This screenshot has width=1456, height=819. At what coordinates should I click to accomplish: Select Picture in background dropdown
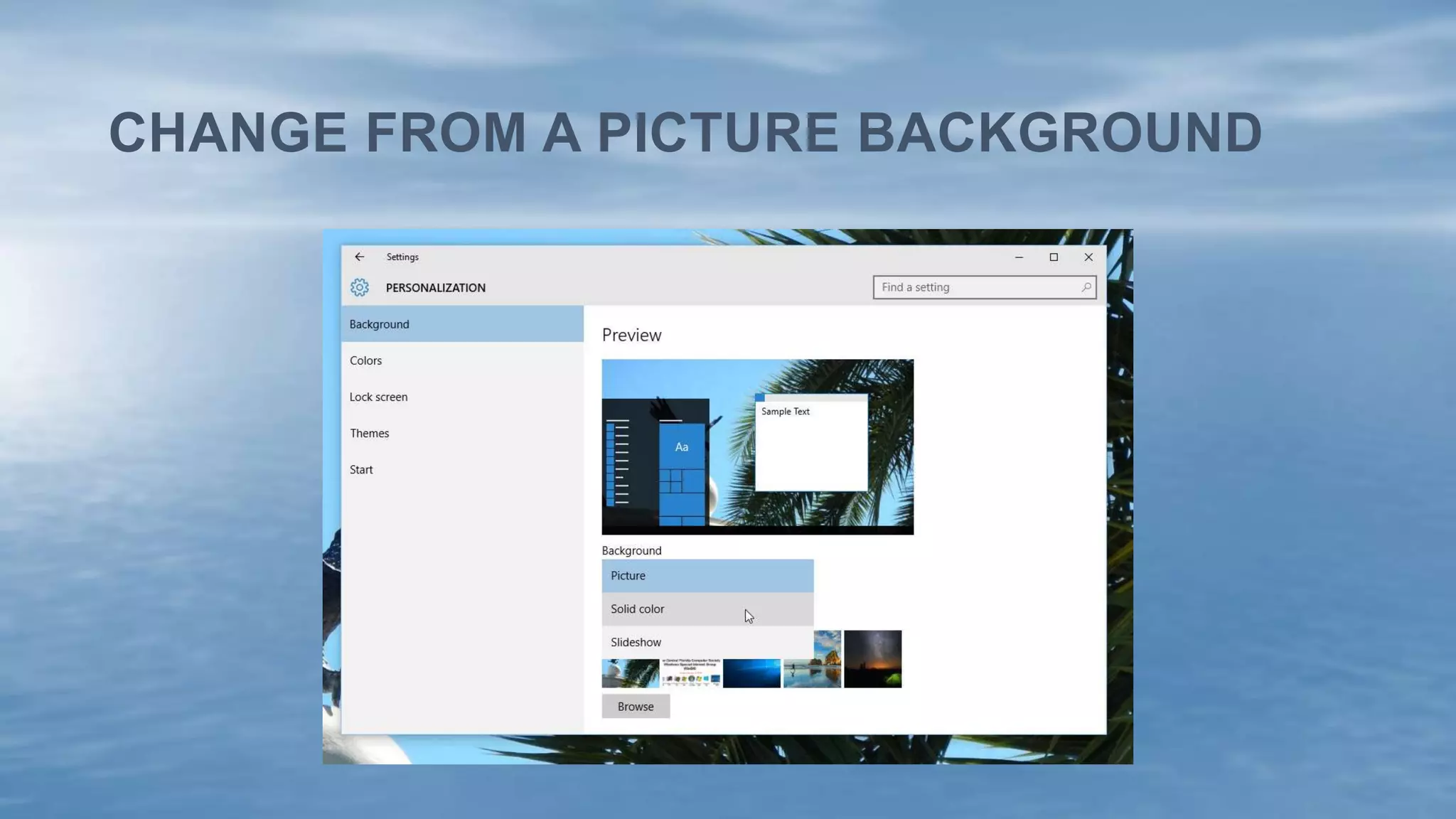click(x=707, y=576)
